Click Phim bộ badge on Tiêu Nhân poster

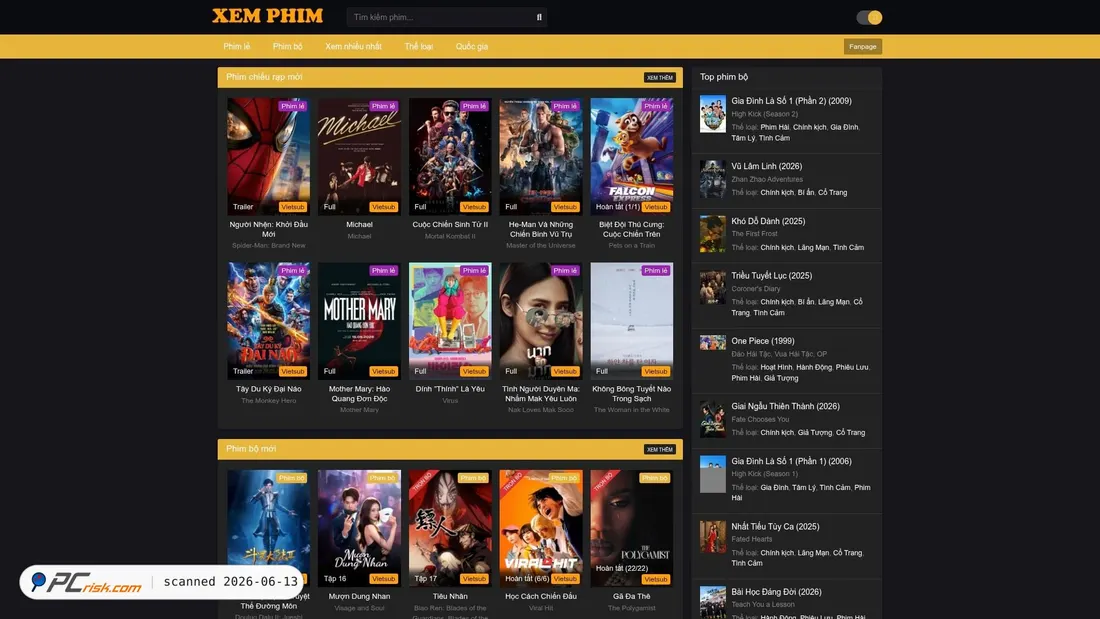click(x=473, y=478)
